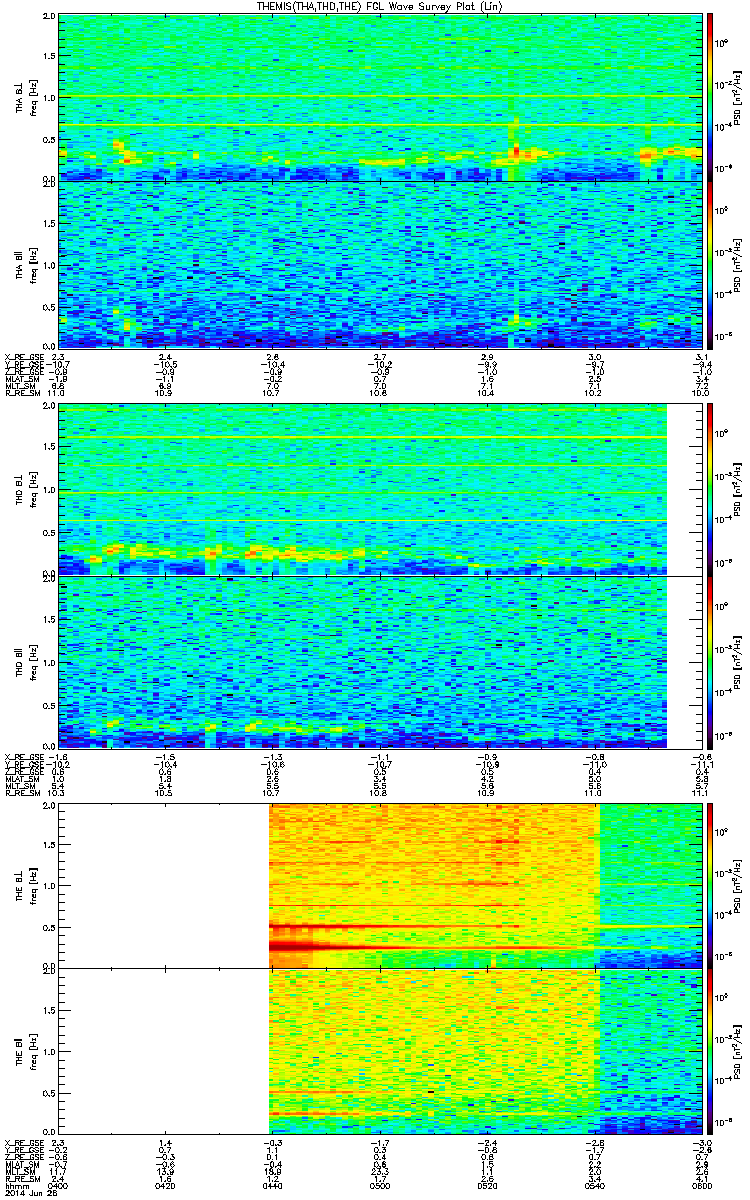
Task: Click the color bar beside THD B-parallel panel
Action: [710, 661]
